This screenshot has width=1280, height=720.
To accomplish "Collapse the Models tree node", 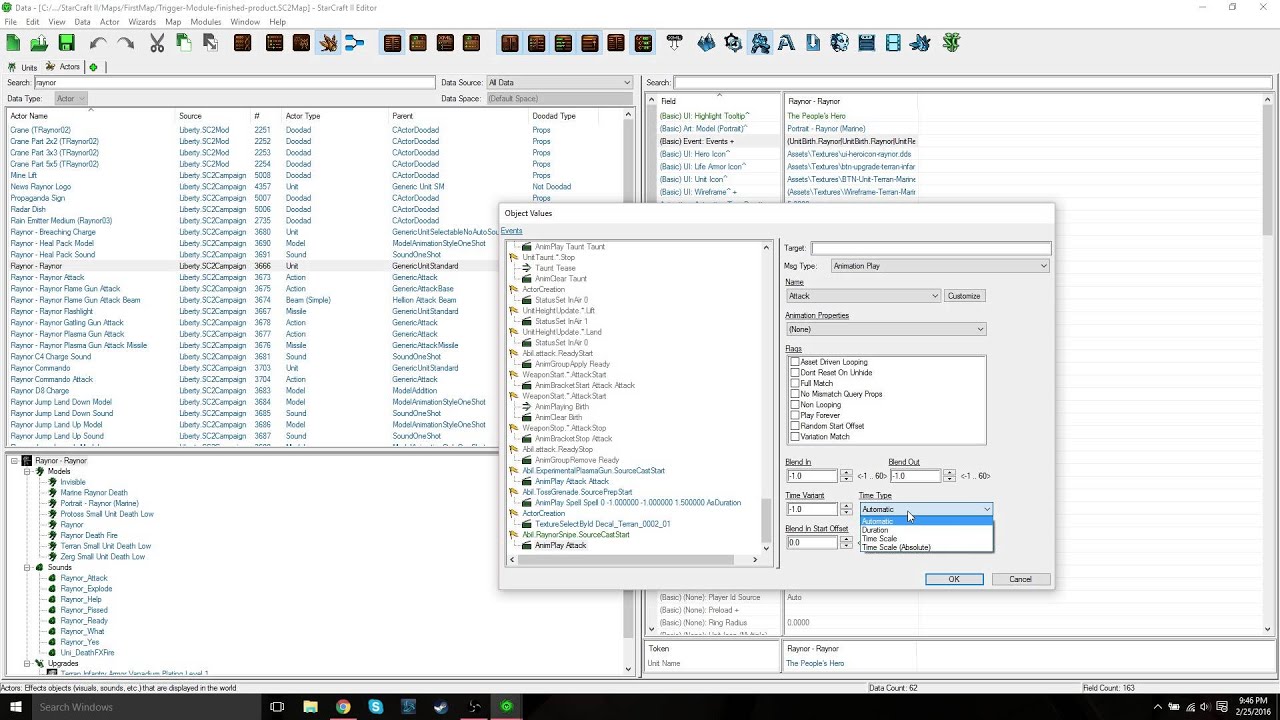I will [28, 471].
